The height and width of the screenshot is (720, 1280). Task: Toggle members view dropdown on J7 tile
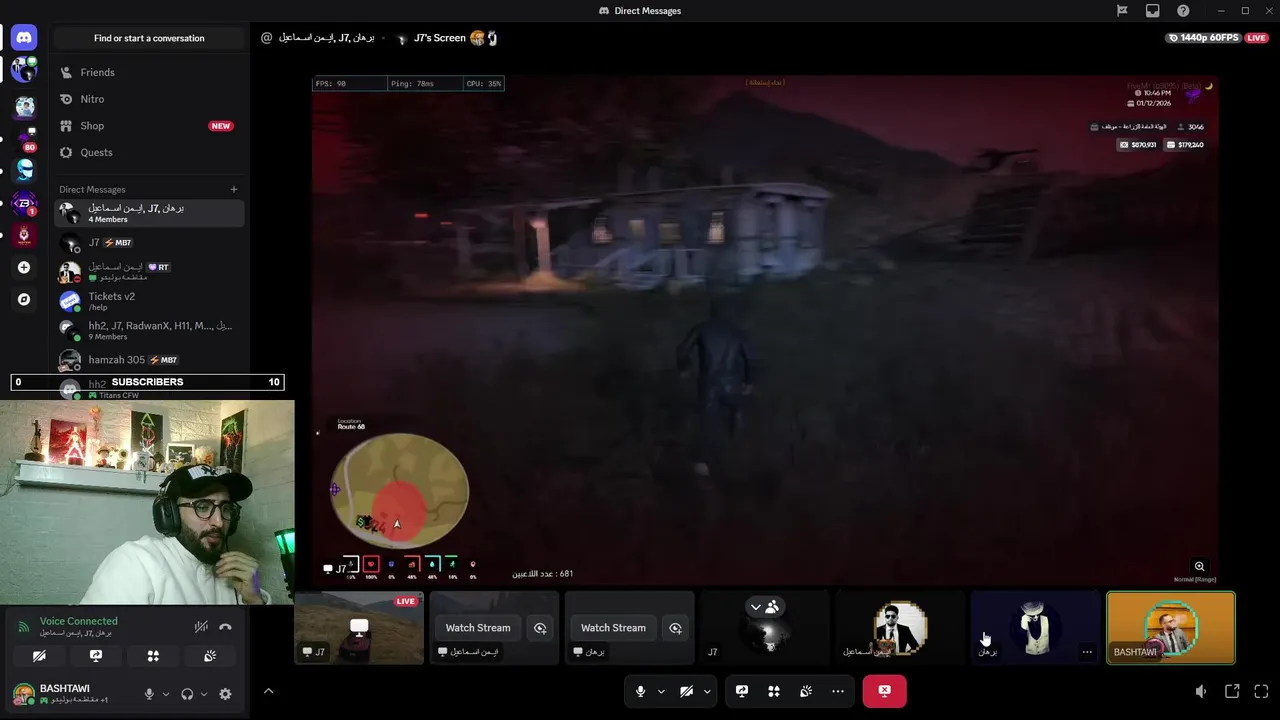(765, 607)
